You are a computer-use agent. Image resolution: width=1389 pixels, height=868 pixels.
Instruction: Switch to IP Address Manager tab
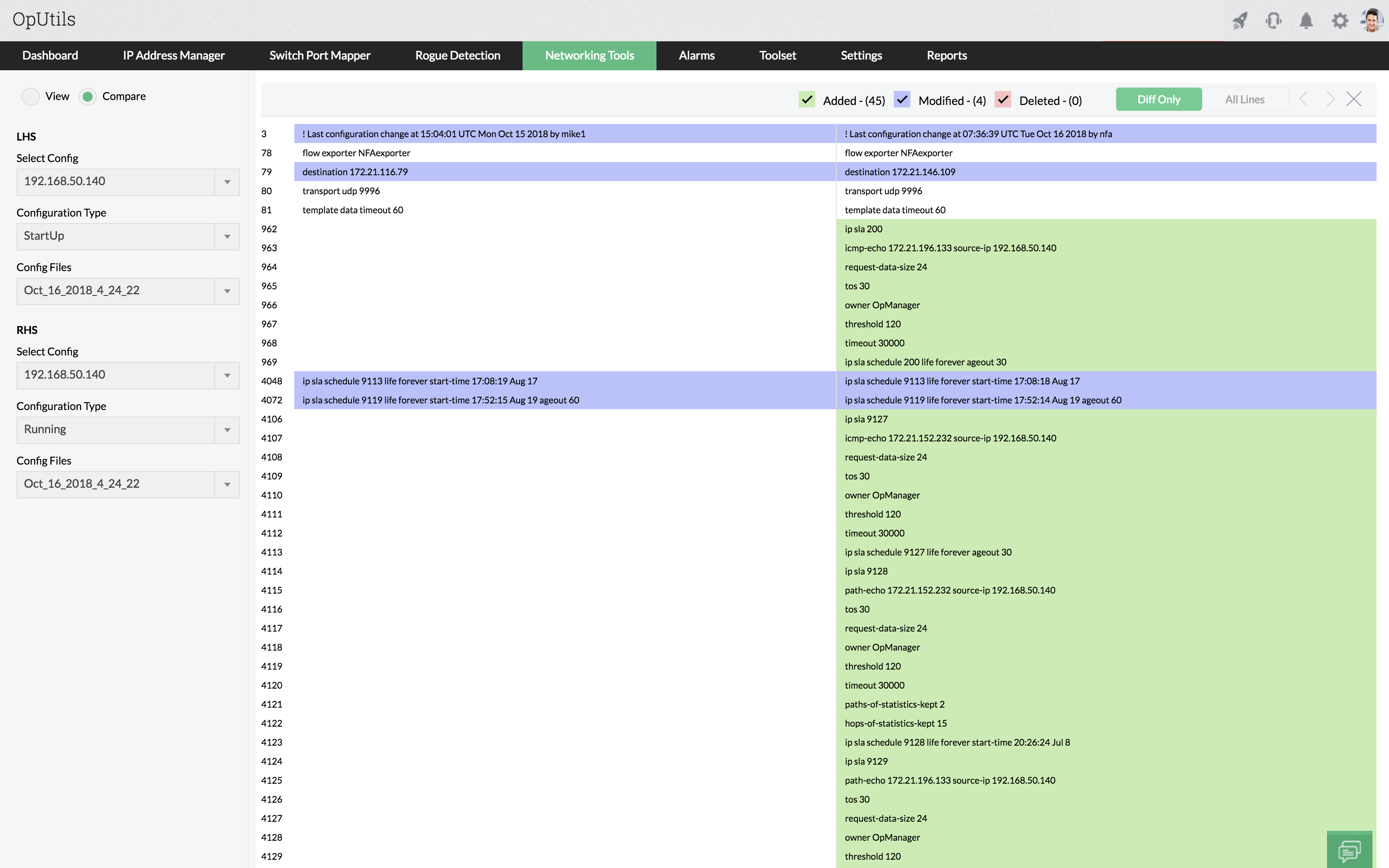point(173,56)
